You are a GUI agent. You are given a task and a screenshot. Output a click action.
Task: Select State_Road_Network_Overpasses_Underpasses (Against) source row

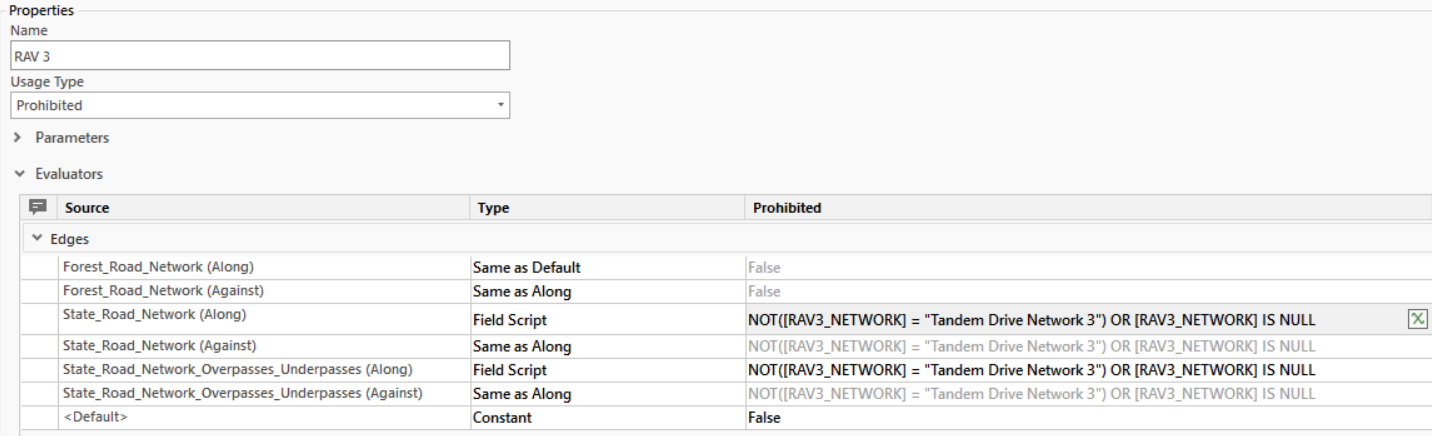pos(242,394)
